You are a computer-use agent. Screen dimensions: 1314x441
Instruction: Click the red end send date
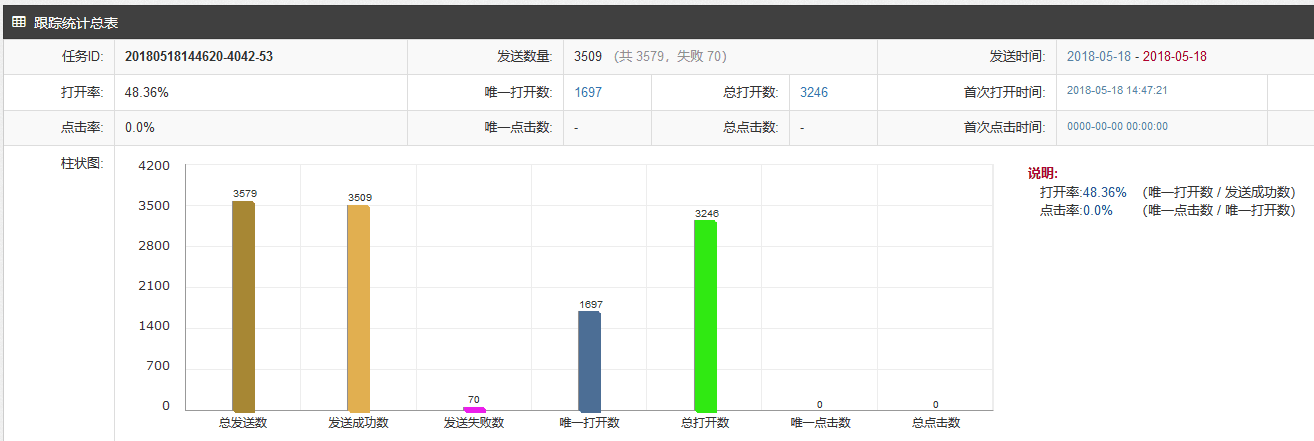1175,56
